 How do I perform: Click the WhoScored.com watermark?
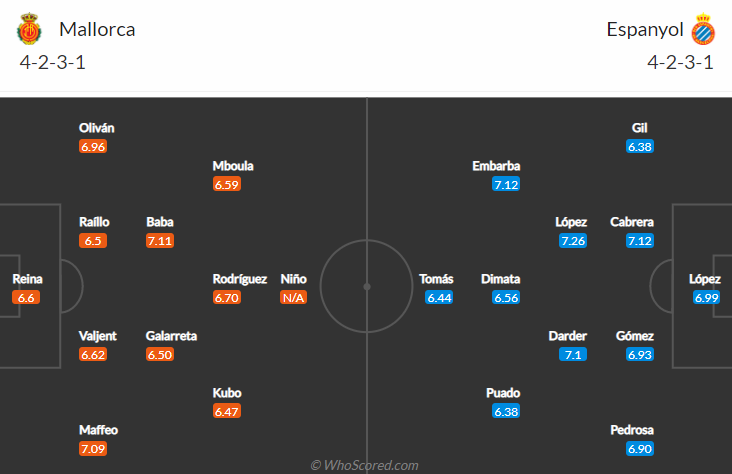(364, 465)
